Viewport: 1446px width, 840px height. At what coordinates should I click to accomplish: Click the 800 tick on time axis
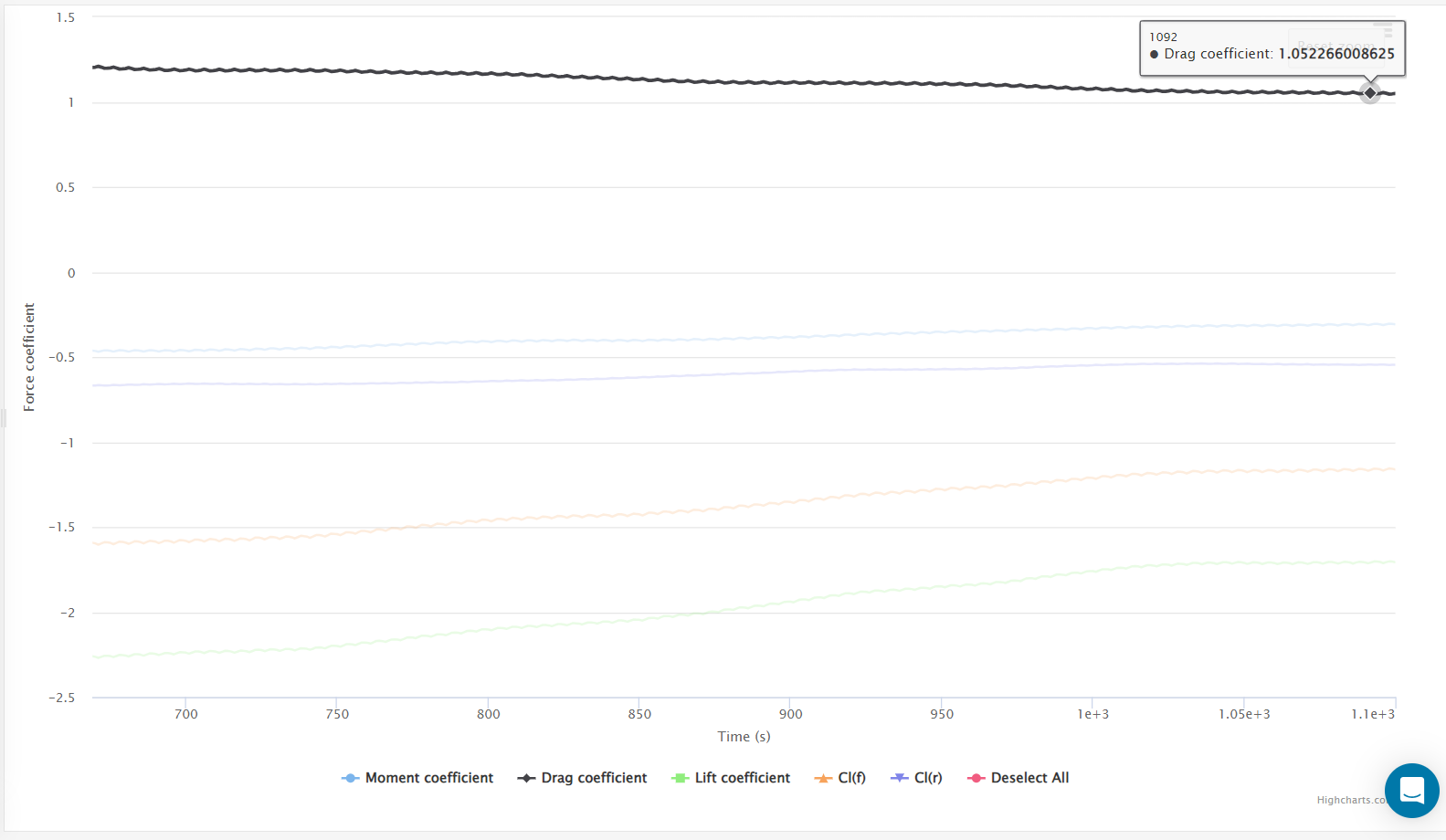[x=489, y=714]
